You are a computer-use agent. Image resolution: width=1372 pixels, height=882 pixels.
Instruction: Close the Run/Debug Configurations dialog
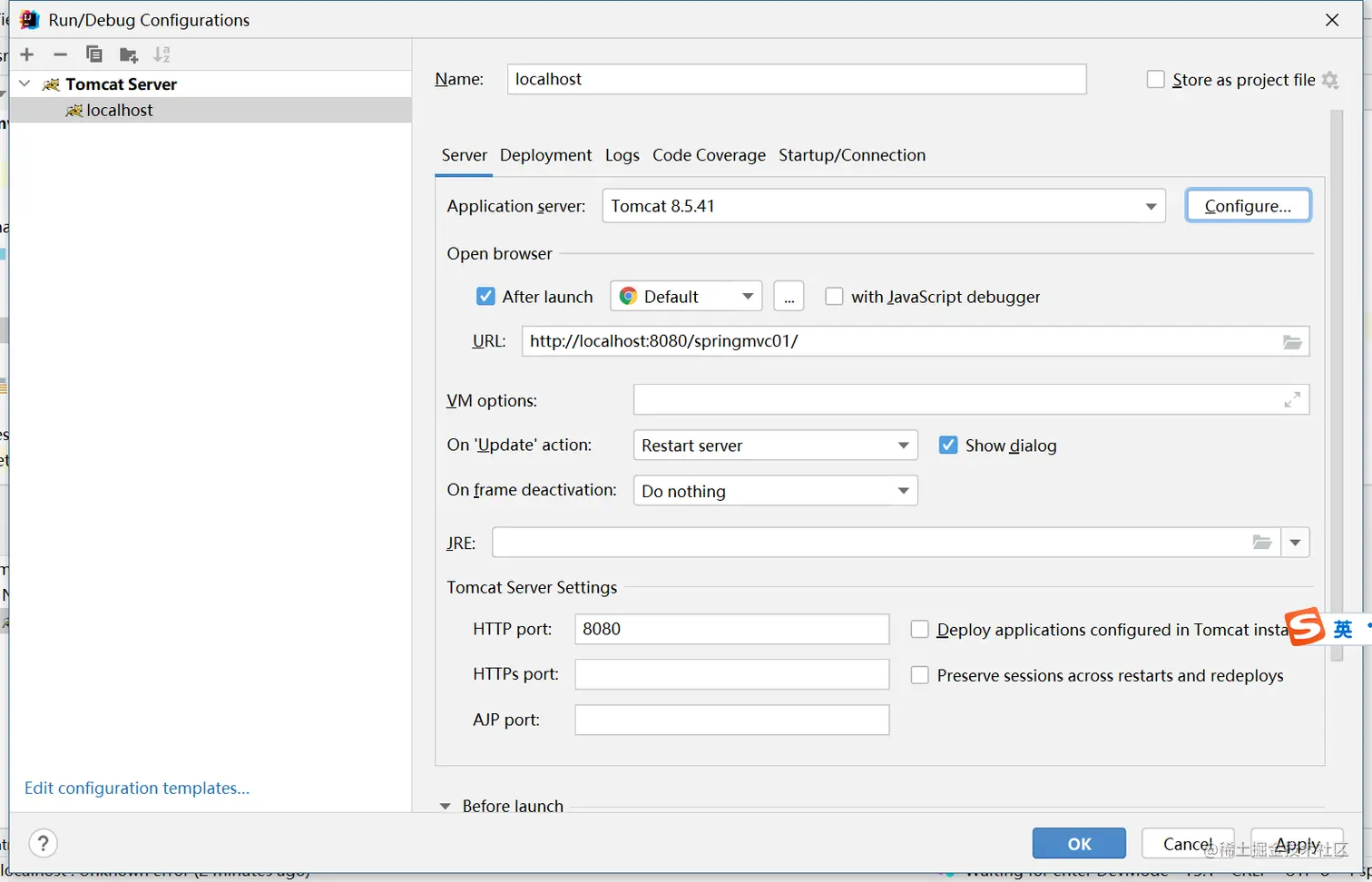click(1332, 20)
